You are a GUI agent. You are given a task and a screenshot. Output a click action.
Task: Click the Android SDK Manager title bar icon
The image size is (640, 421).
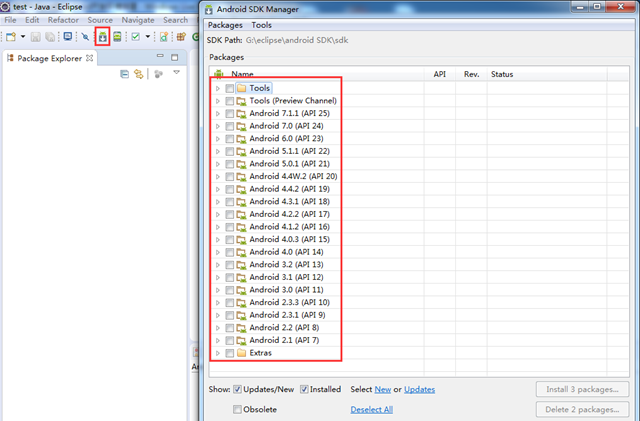click(x=209, y=9)
